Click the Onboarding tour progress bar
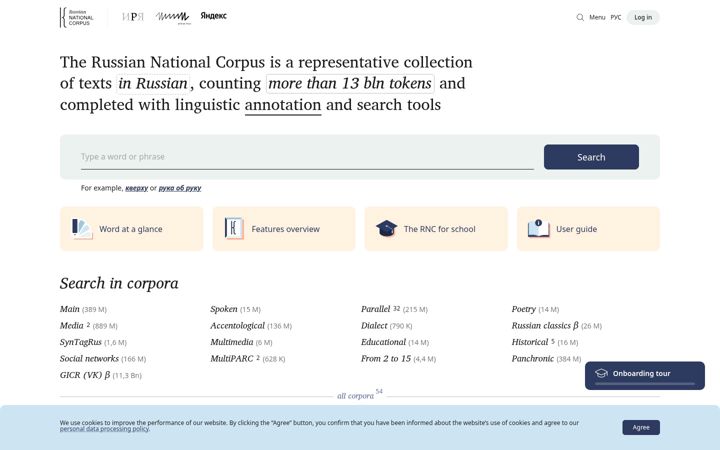The width and height of the screenshot is (720, 450). pyautogui.click(x=645, y=384)
